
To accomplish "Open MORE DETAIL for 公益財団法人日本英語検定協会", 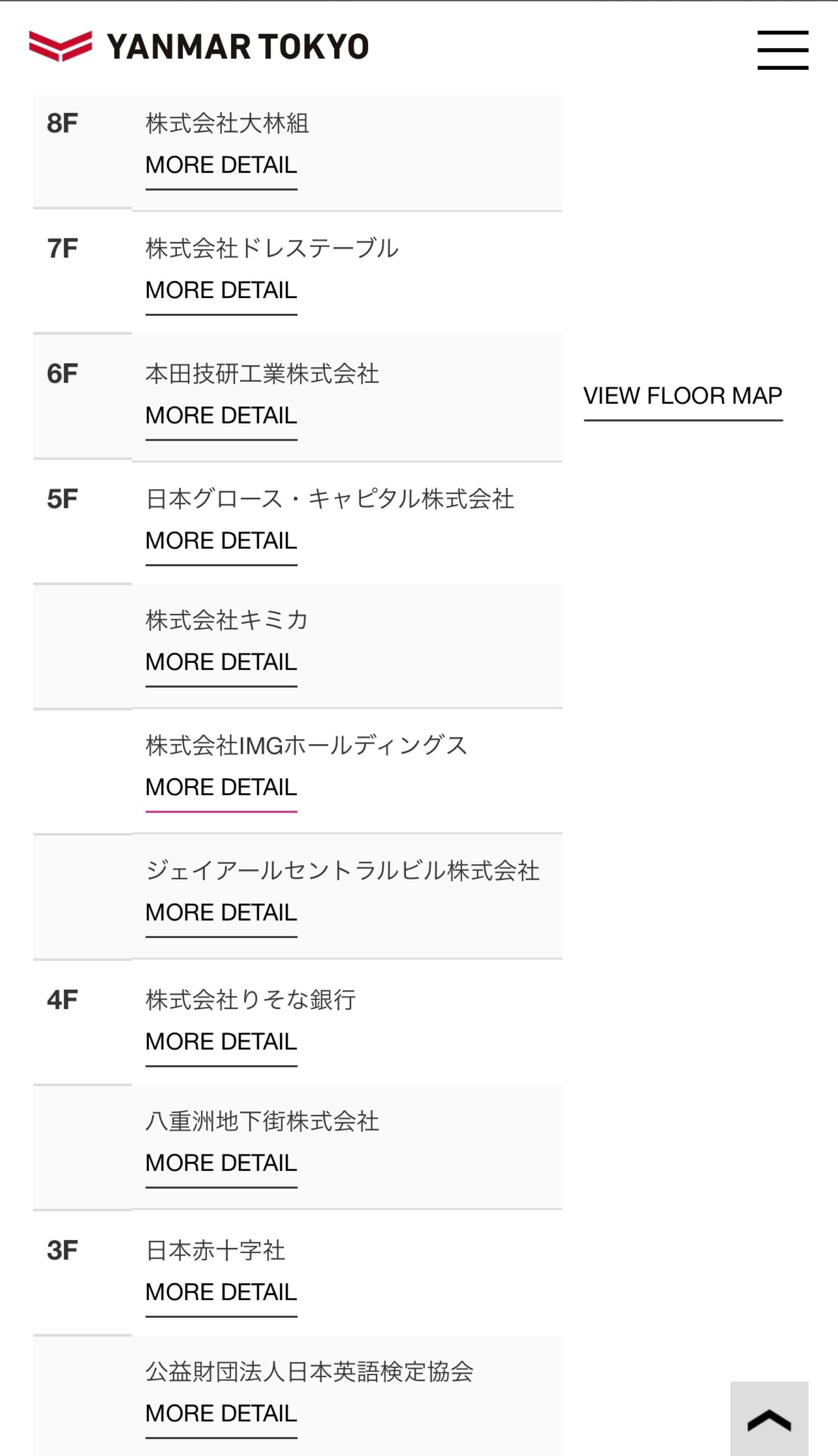I will click(x=221, y=1414).
